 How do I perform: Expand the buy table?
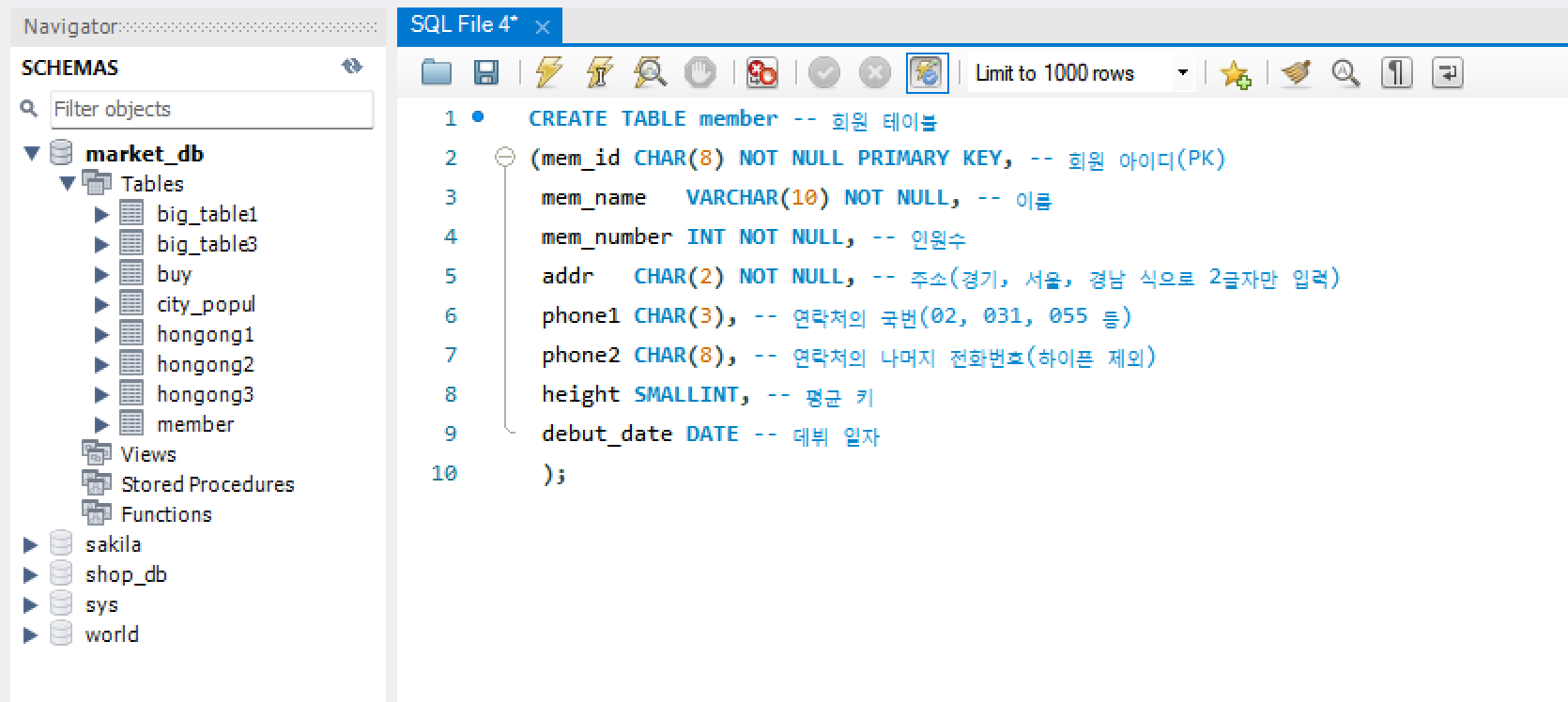click(x=102, y=274)
